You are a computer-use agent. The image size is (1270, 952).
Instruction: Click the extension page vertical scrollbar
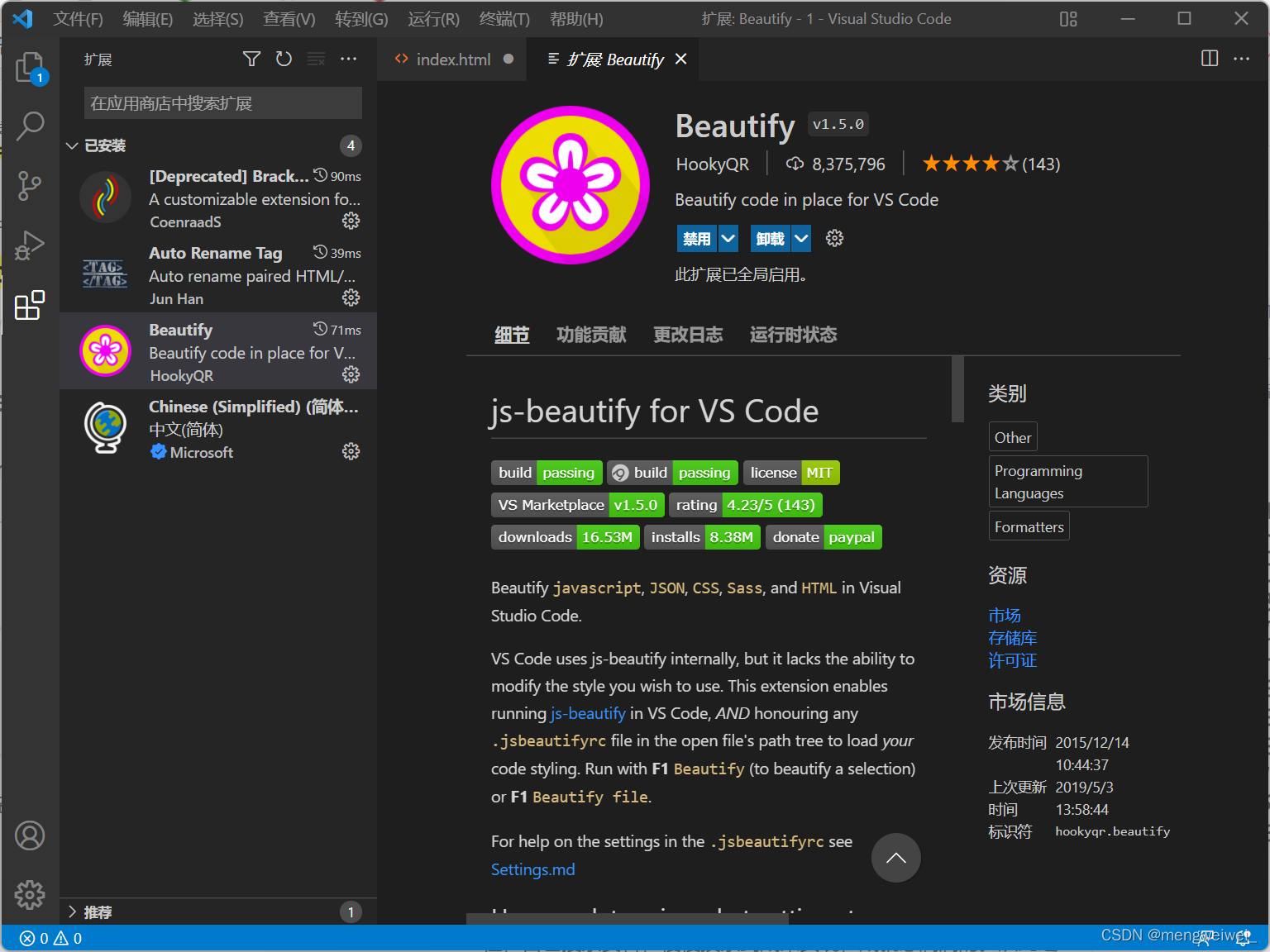957,389
